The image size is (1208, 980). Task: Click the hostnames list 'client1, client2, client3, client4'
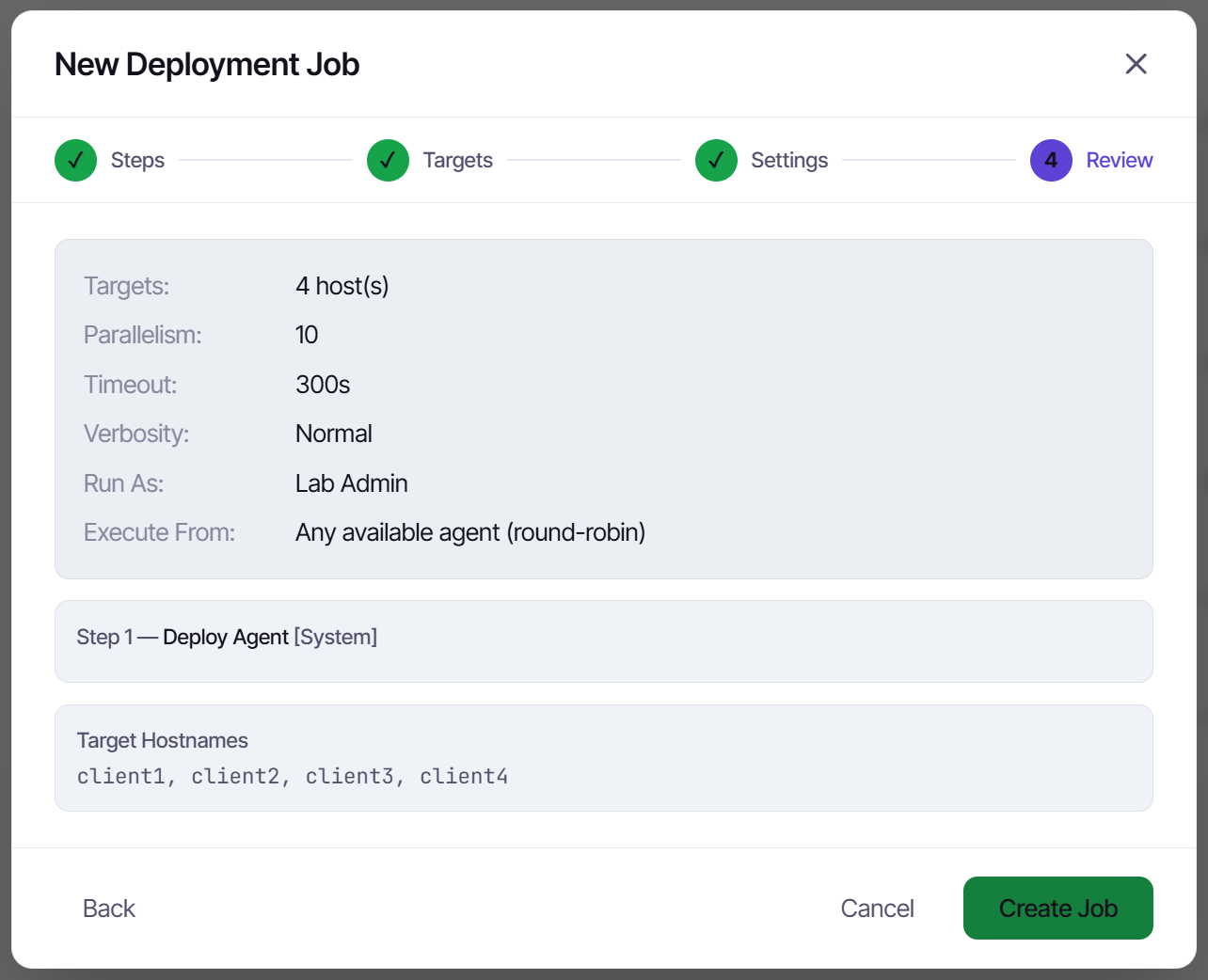pyautogui.click(x=293, y=776)
